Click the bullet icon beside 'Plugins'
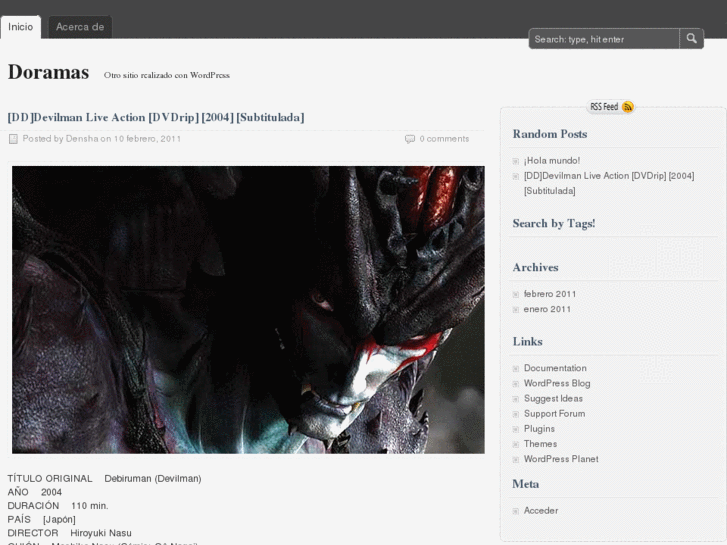Image resolution: width=727 pixels, height=545 pixels. [x=516, y=430]
